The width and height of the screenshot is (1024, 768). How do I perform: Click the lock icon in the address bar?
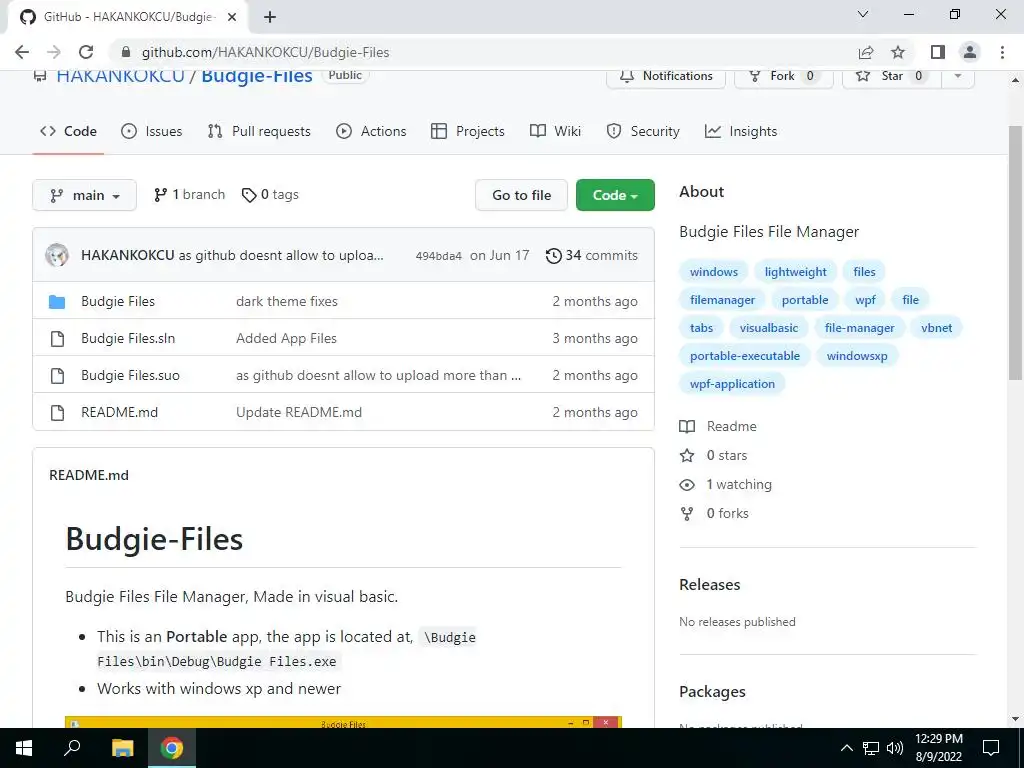[127, 52]
